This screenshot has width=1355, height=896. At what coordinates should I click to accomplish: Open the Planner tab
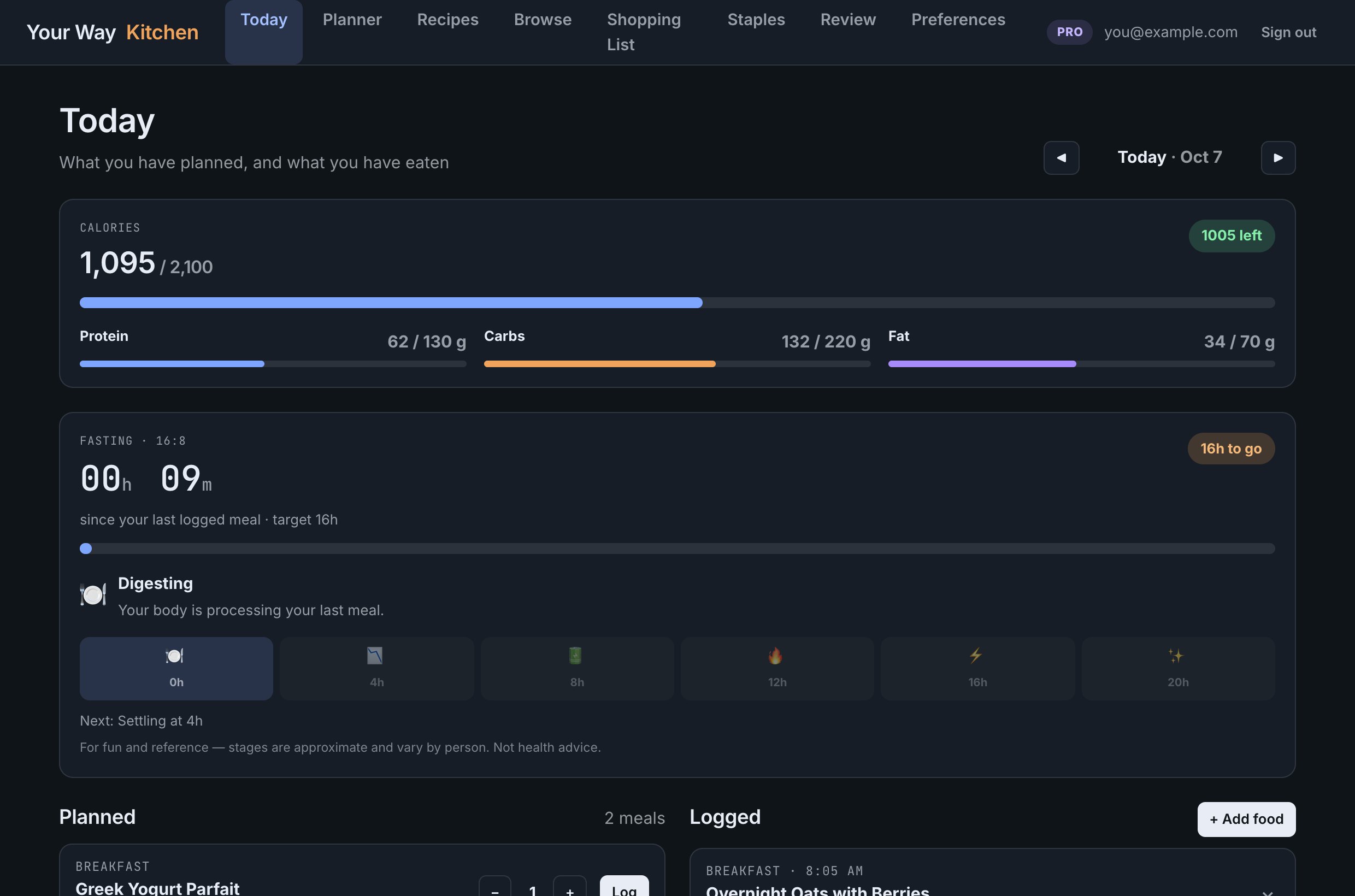(352, 20)
